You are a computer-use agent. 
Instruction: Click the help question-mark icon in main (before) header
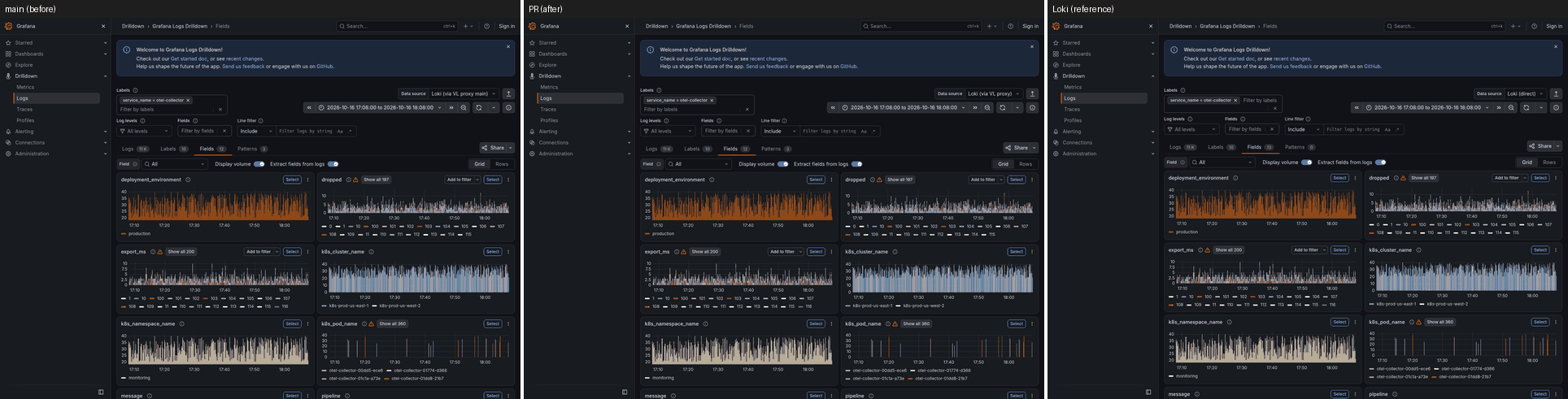coord(486,26)
